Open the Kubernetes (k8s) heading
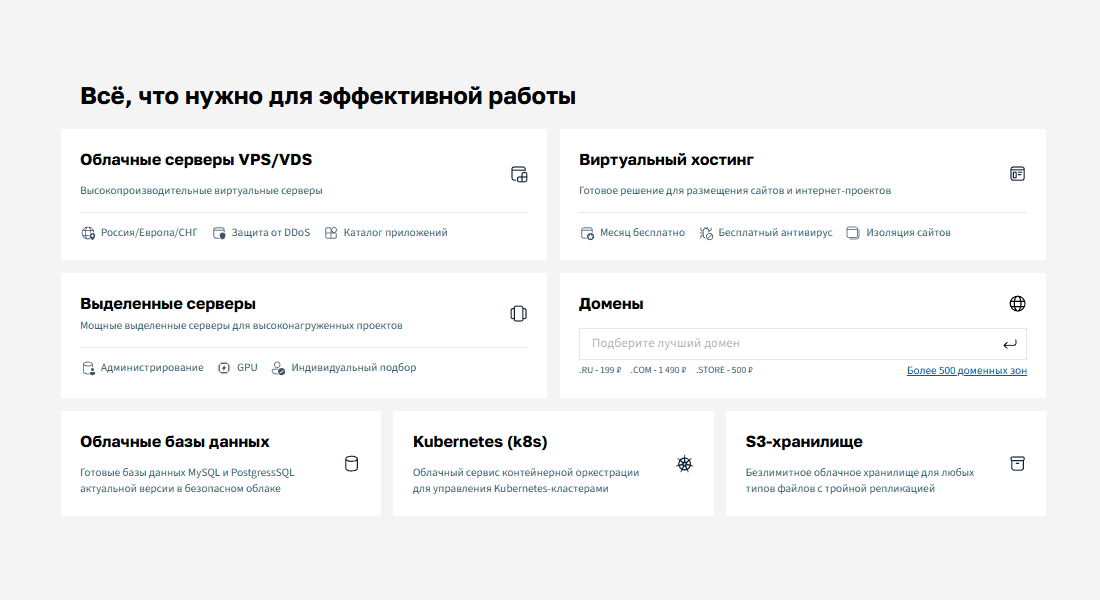The height and width of the screenshot is (600, 1100). [480, 442]
